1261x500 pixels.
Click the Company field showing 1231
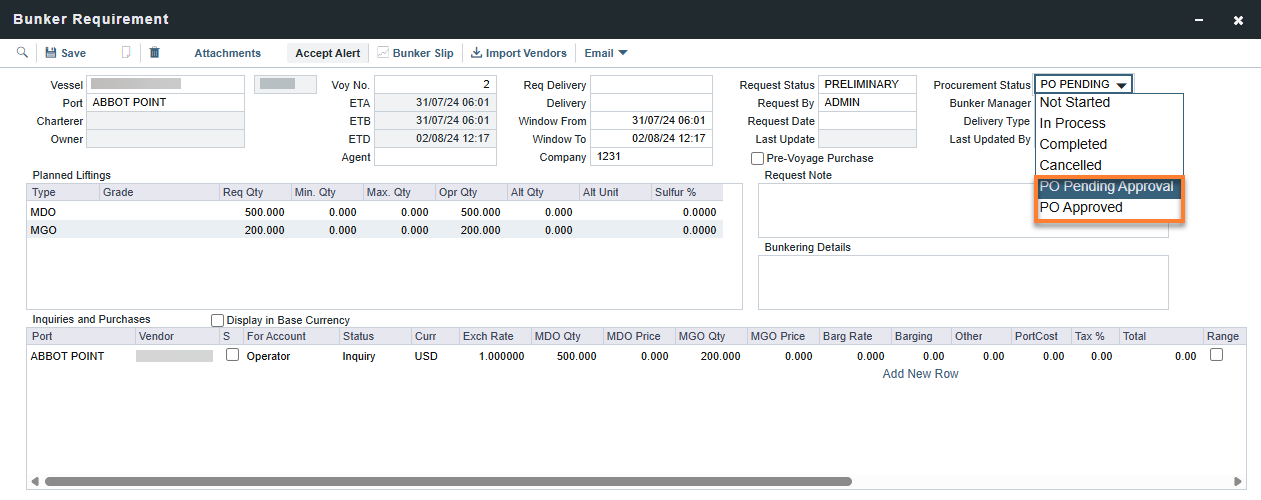651,157
